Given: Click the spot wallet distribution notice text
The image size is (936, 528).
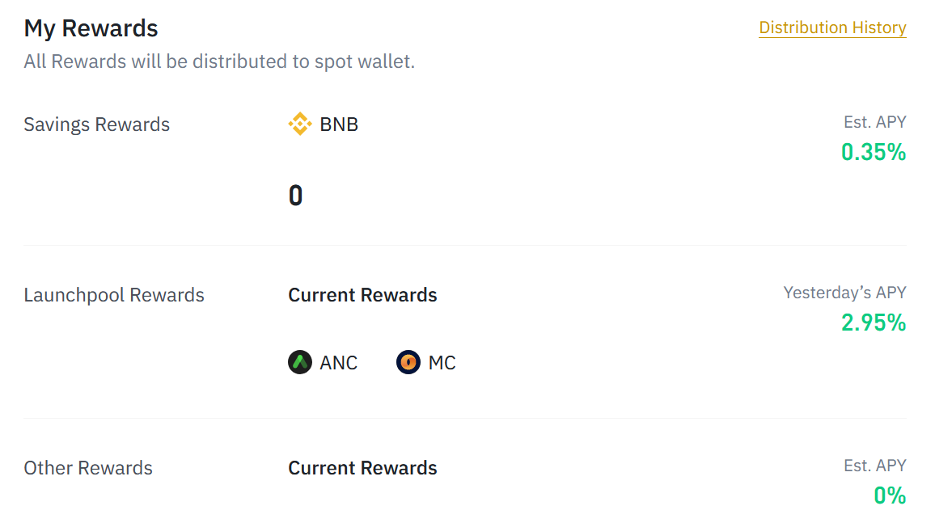Looking at the screenshot, I should pos(219,61).
